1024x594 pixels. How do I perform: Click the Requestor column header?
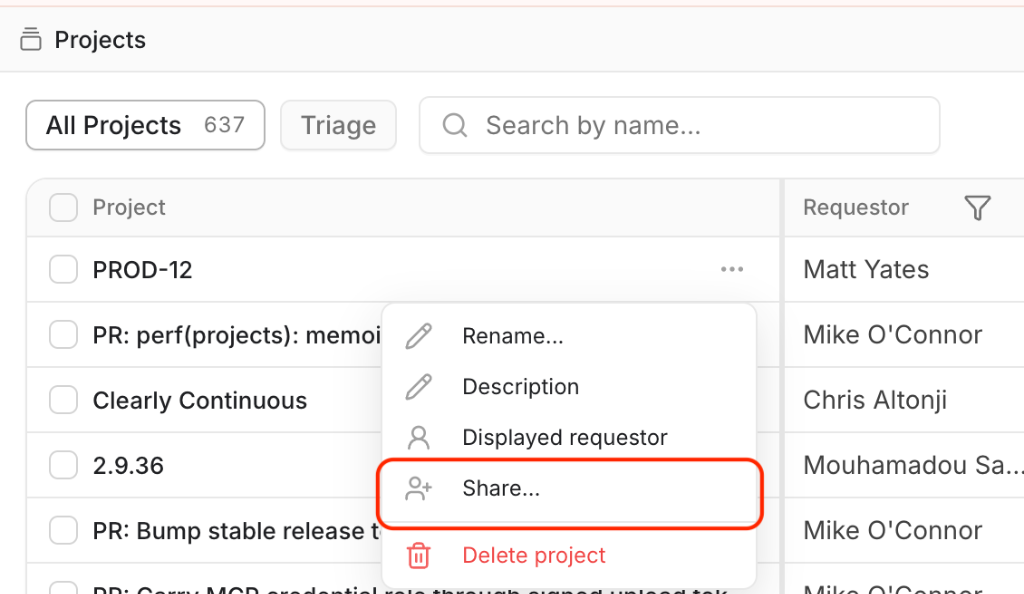[856, 208]
